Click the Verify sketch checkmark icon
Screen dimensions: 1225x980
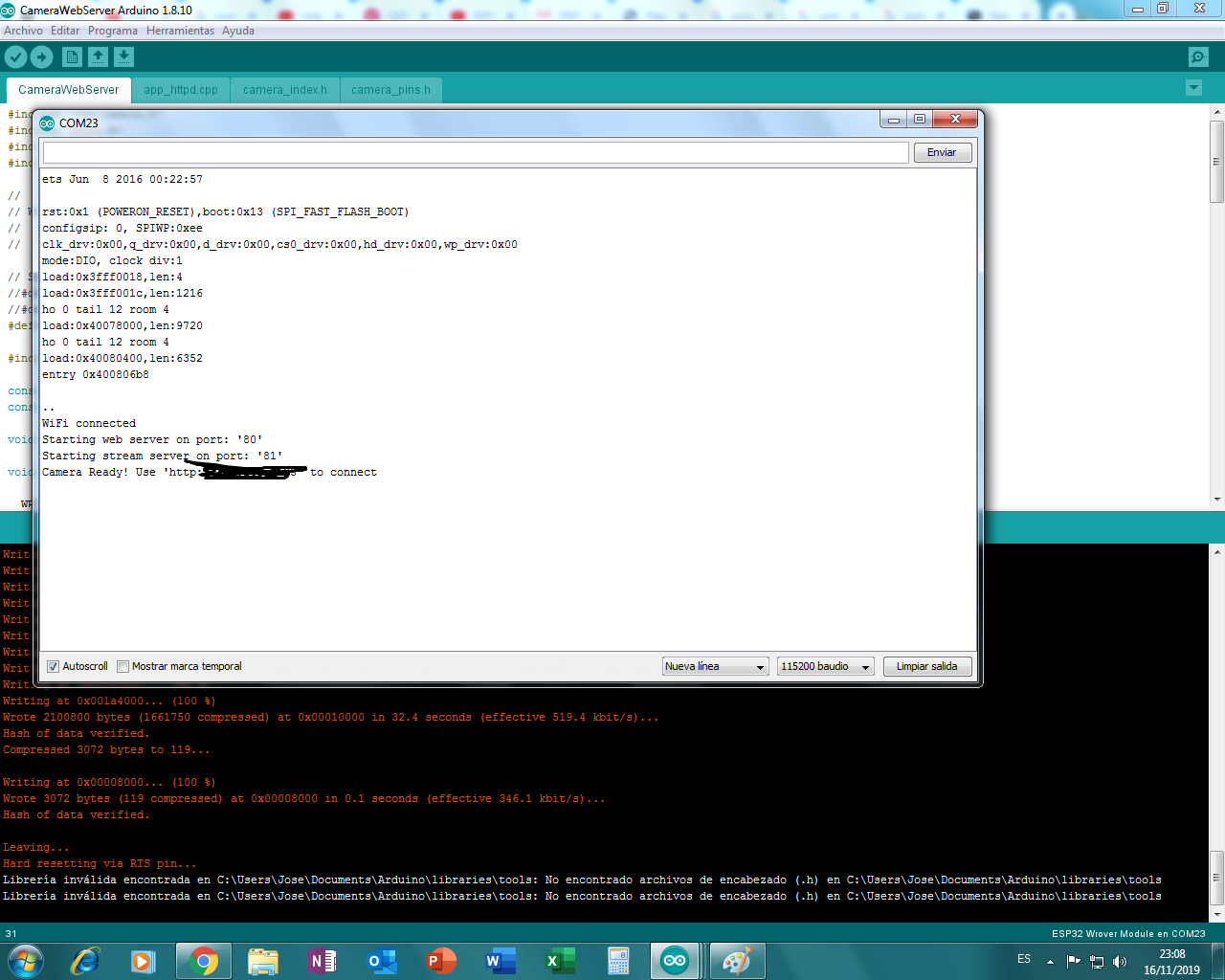tap(15, 57)
